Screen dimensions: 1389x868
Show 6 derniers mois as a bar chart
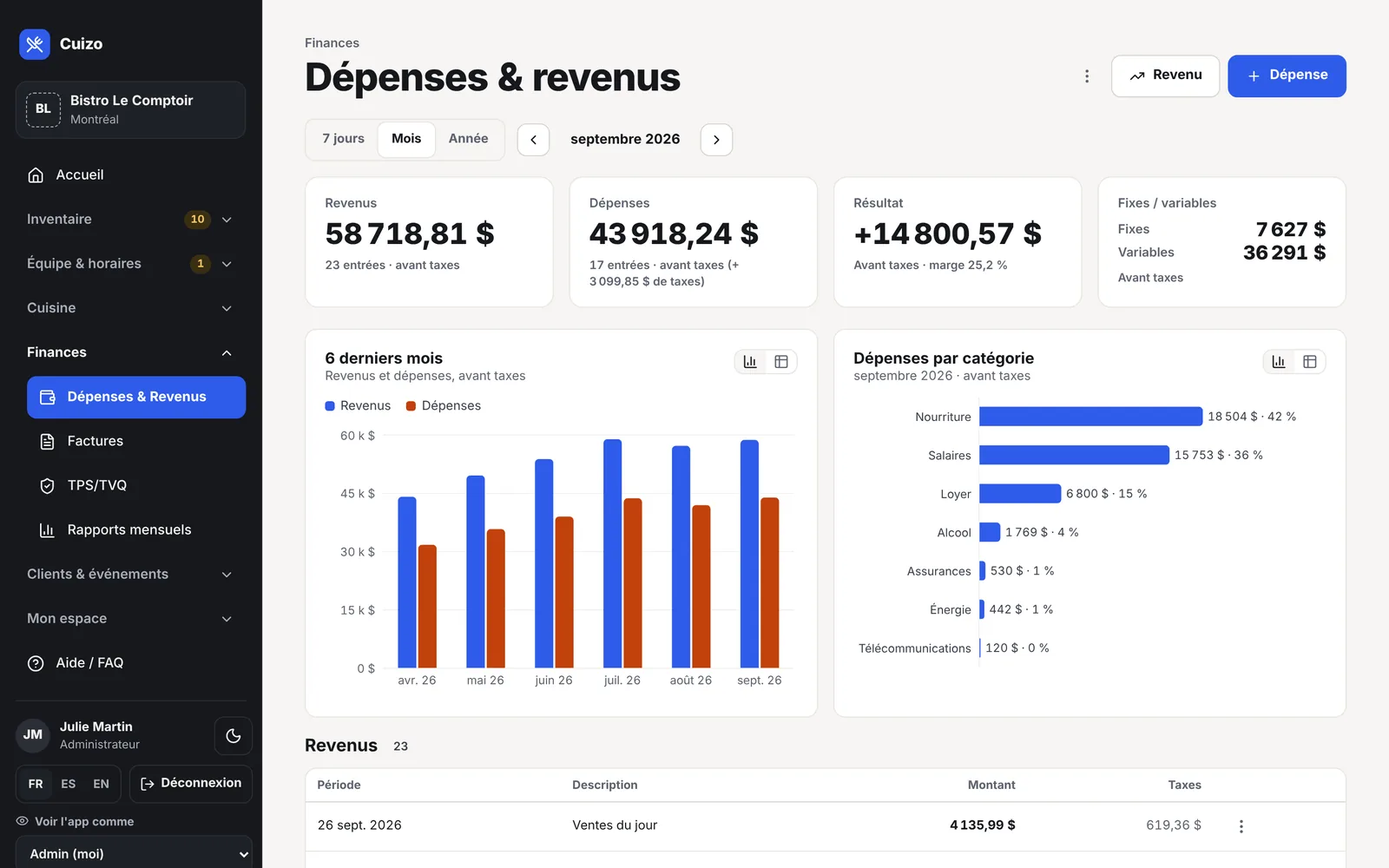click(x=750, y=362)
